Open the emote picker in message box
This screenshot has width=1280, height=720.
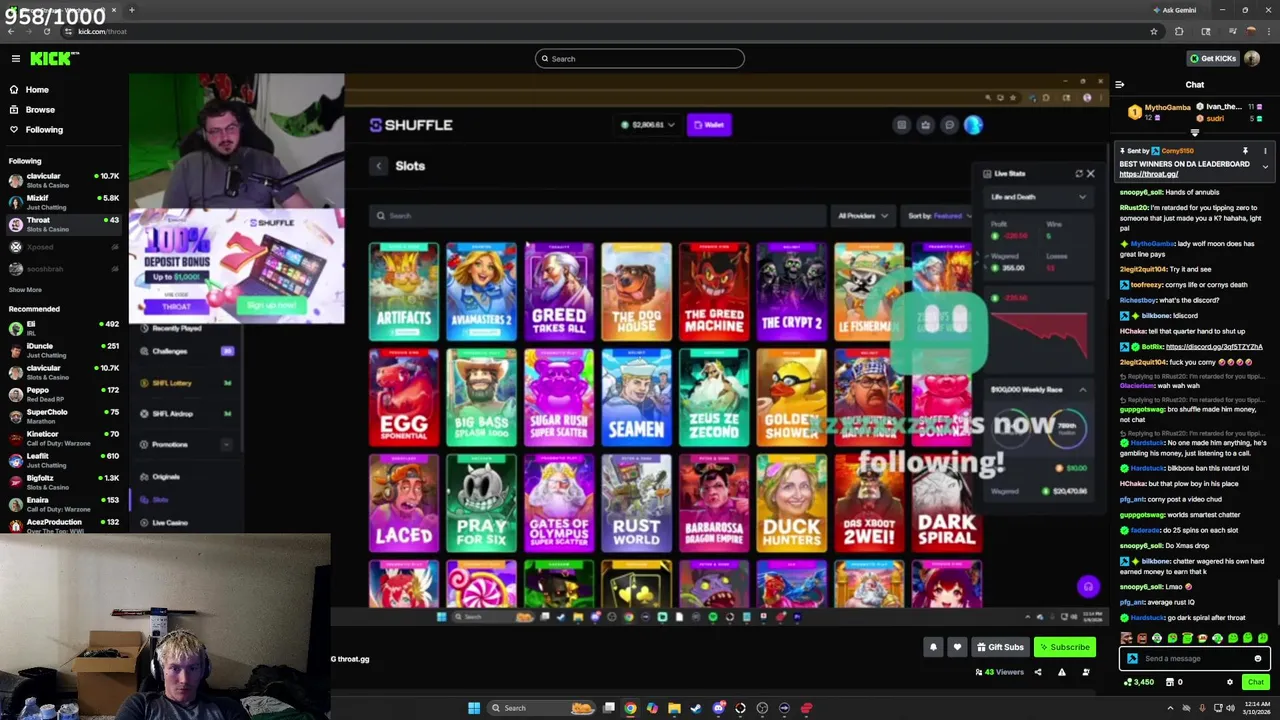tap(1258, 659)
